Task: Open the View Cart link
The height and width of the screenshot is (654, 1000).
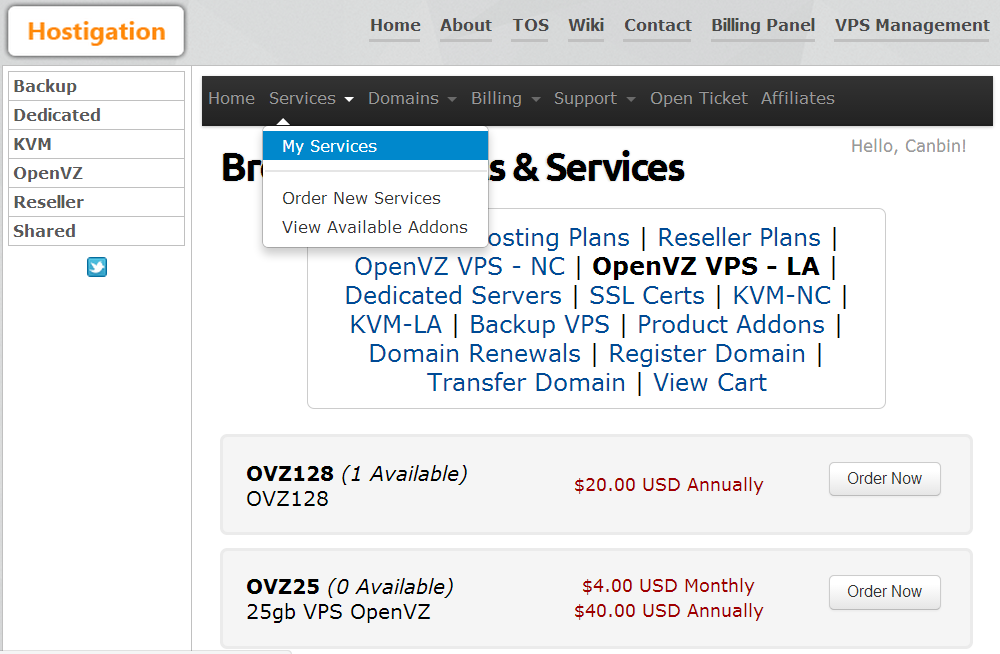Action: pos(710,383)
